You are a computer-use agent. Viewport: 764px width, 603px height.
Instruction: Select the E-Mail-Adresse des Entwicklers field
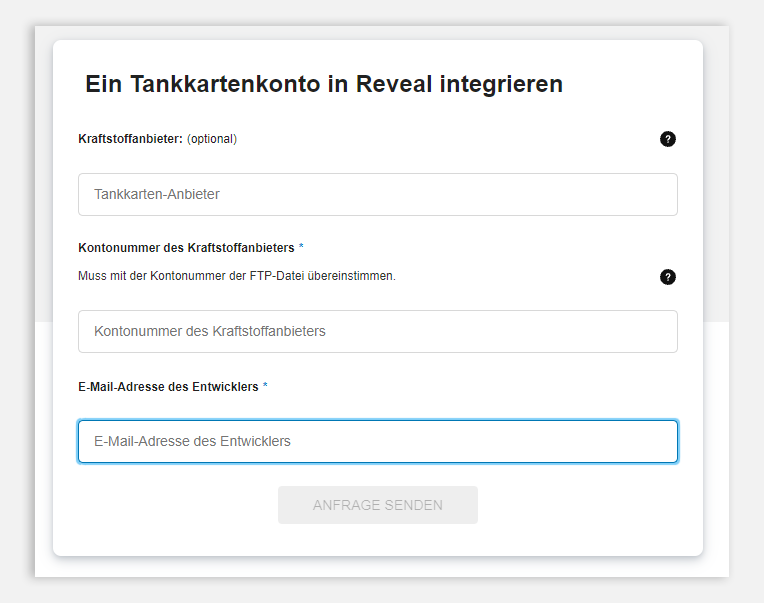click(x=378, y=441)
